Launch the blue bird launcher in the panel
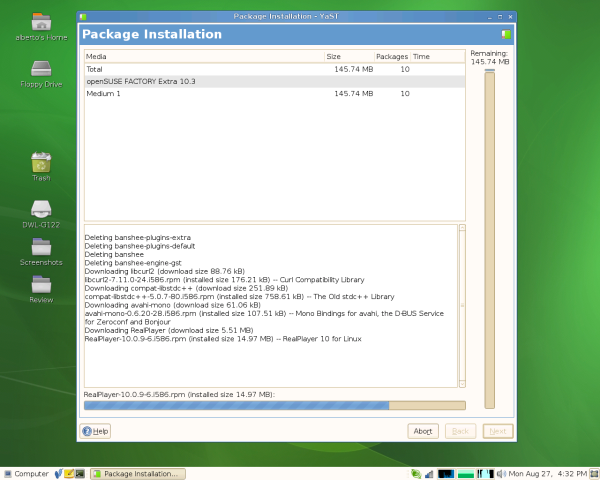The image size is (600, 480). 58,473
